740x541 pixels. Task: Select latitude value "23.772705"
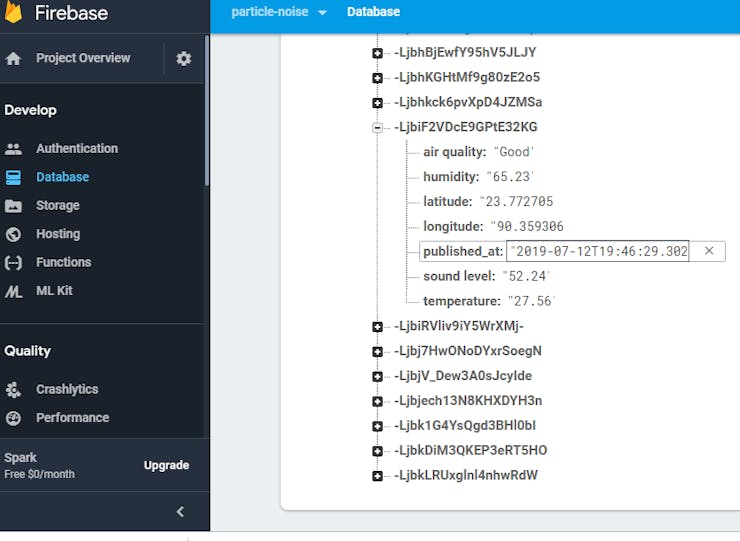click(x=516, y=202)
